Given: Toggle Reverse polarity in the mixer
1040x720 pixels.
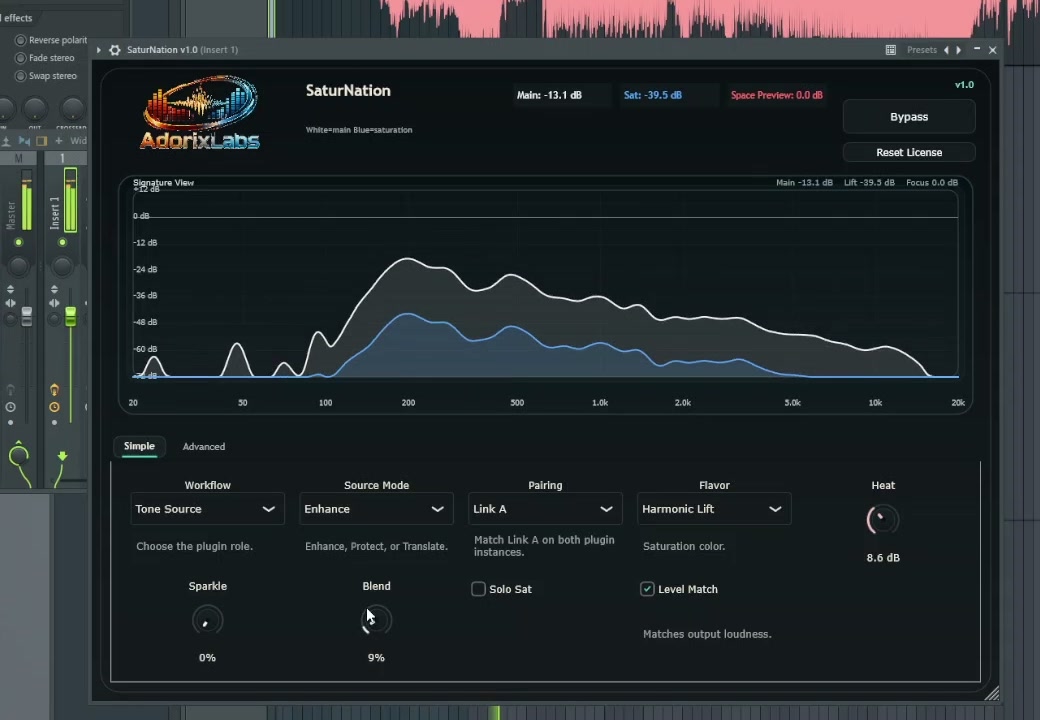Looking at the screenshot, I should (20, 40).
